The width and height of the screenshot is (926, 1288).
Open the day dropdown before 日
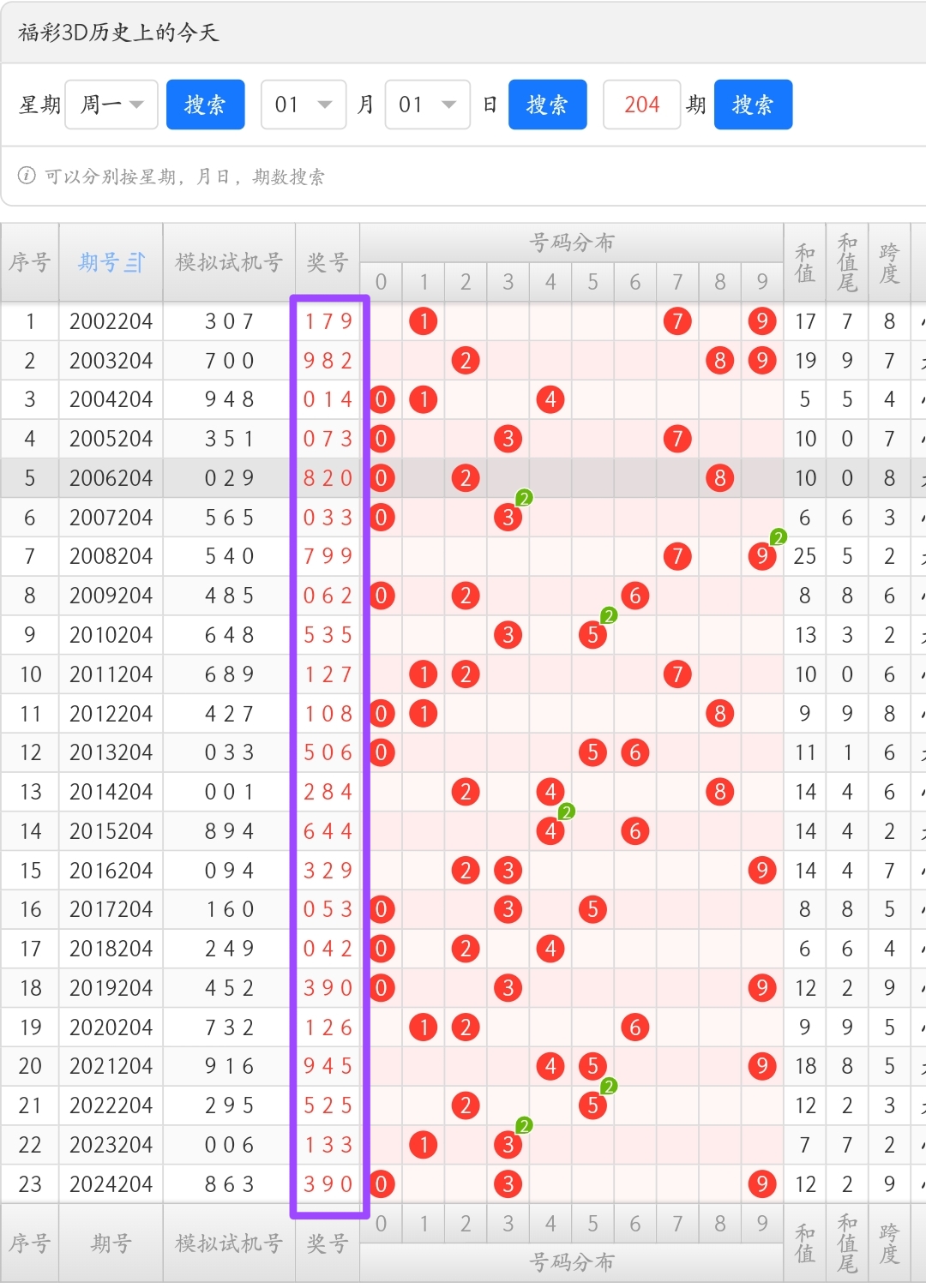(428, 105)
